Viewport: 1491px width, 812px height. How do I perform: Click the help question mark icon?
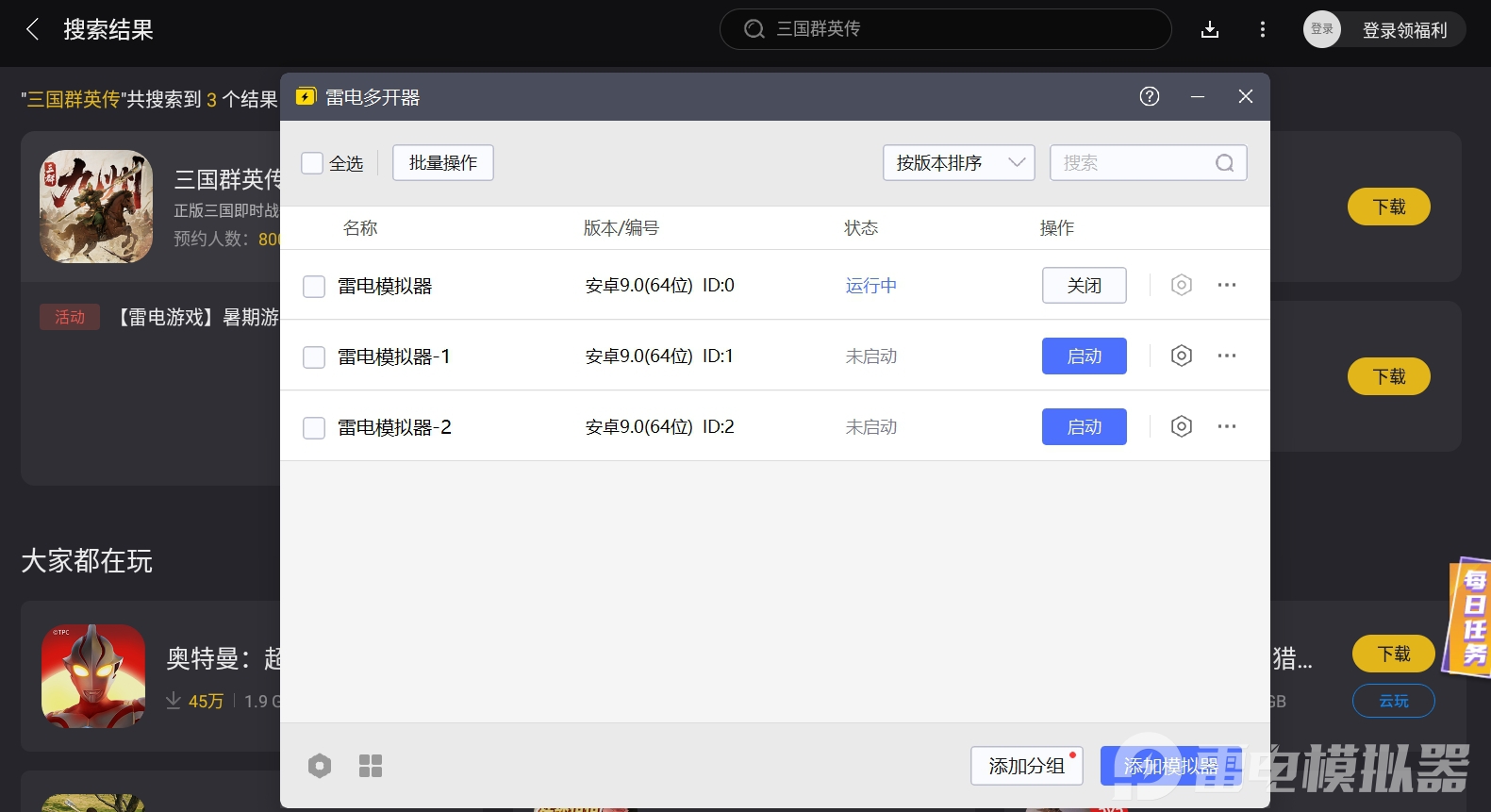click(1149, 96)
